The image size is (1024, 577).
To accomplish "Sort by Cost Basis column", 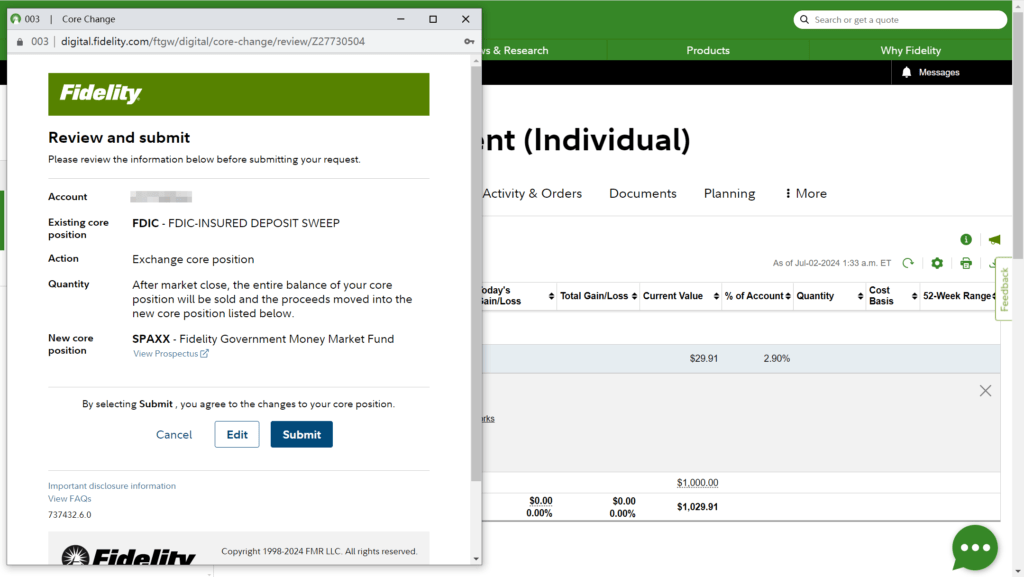I will (x=892, y=296).
